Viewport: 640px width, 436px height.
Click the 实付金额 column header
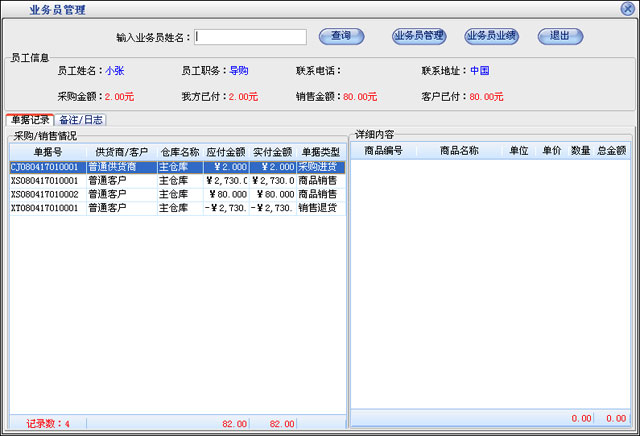[273, 152]
